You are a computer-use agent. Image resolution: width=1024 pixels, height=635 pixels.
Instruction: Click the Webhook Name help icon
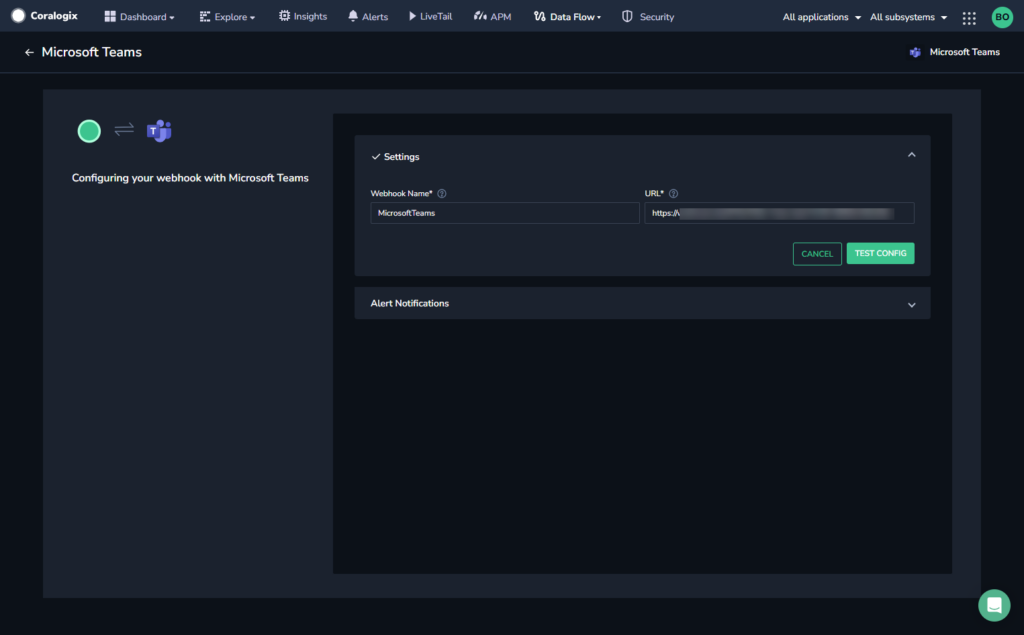click(x=441, y=193)
